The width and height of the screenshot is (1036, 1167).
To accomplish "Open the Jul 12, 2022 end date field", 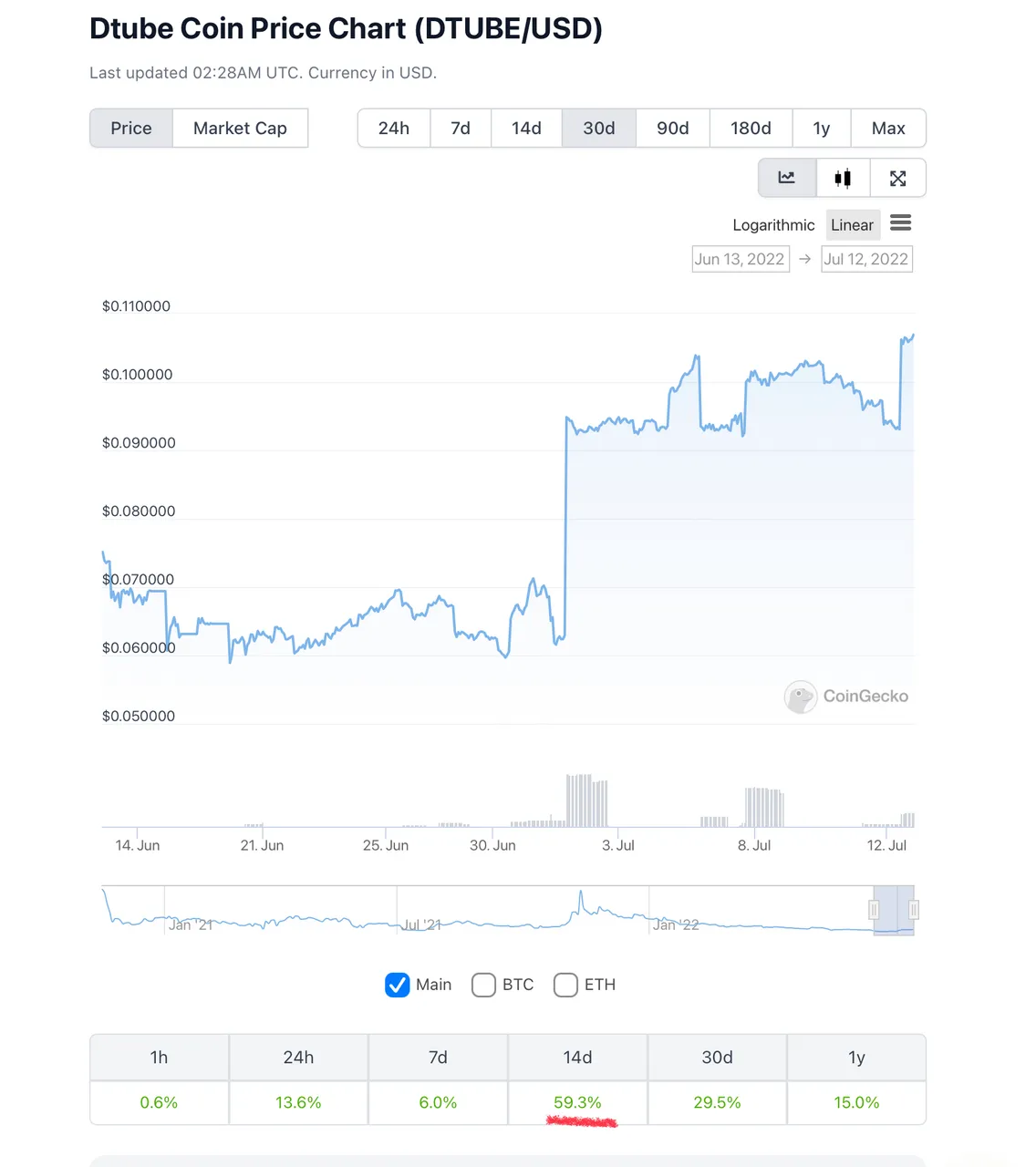I will click(x=866, y=259).
